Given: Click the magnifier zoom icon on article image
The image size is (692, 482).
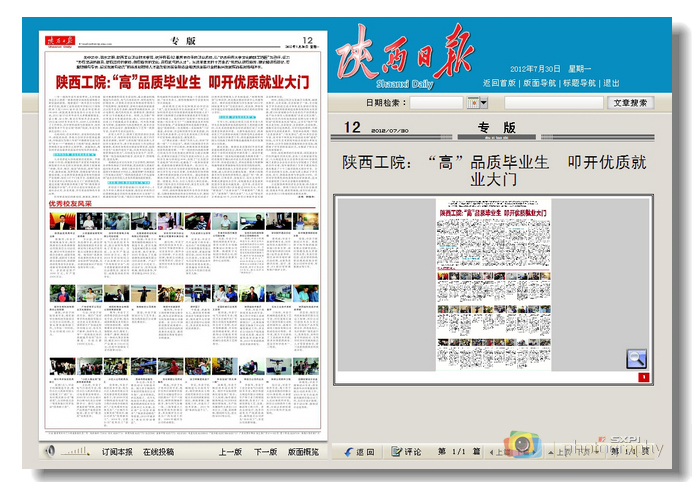Looking at the screenshot, I should 636,359.
